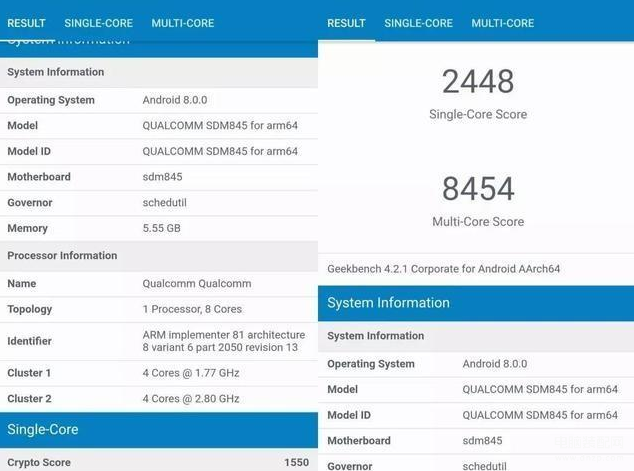Click the 'Cluster 1' row label
634x471 pixels.
(29, 373)
